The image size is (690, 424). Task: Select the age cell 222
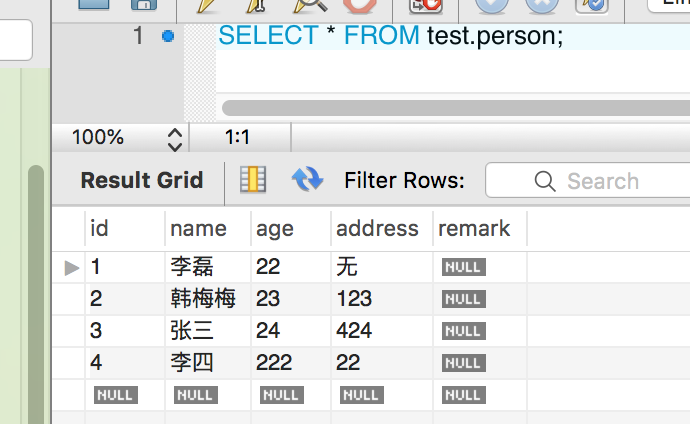tap(291, 363)
